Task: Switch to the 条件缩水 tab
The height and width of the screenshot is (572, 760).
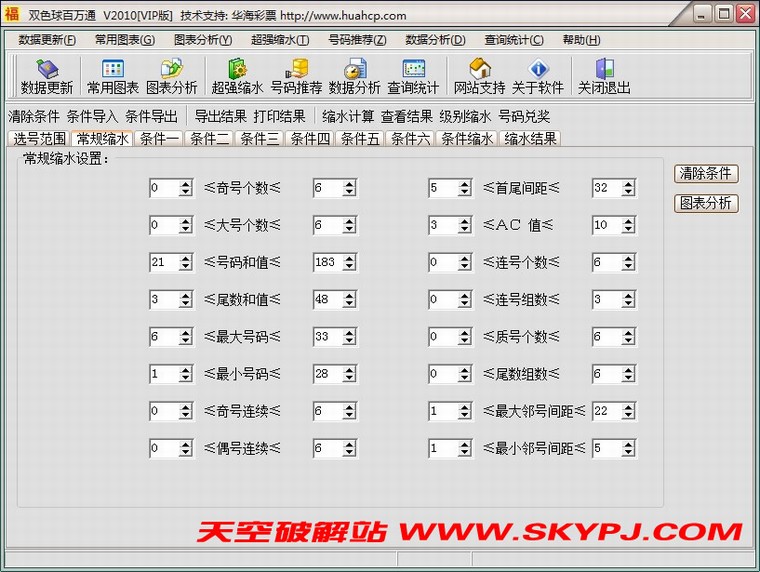Action: [467, 139]
